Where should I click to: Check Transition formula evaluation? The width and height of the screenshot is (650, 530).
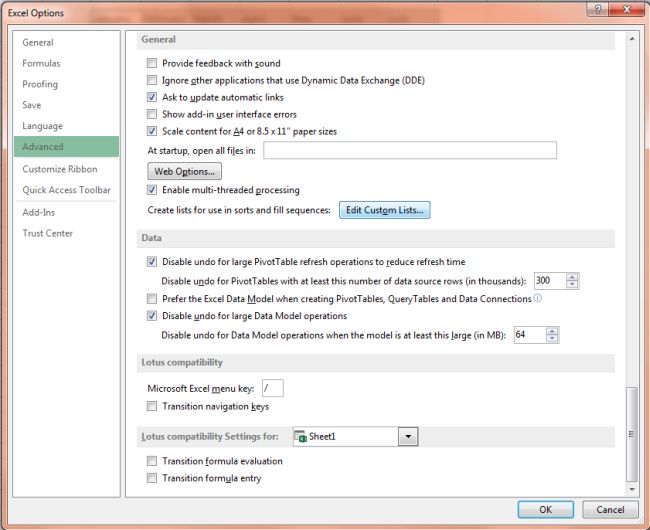pyautogui.click(x=152, y=461)
